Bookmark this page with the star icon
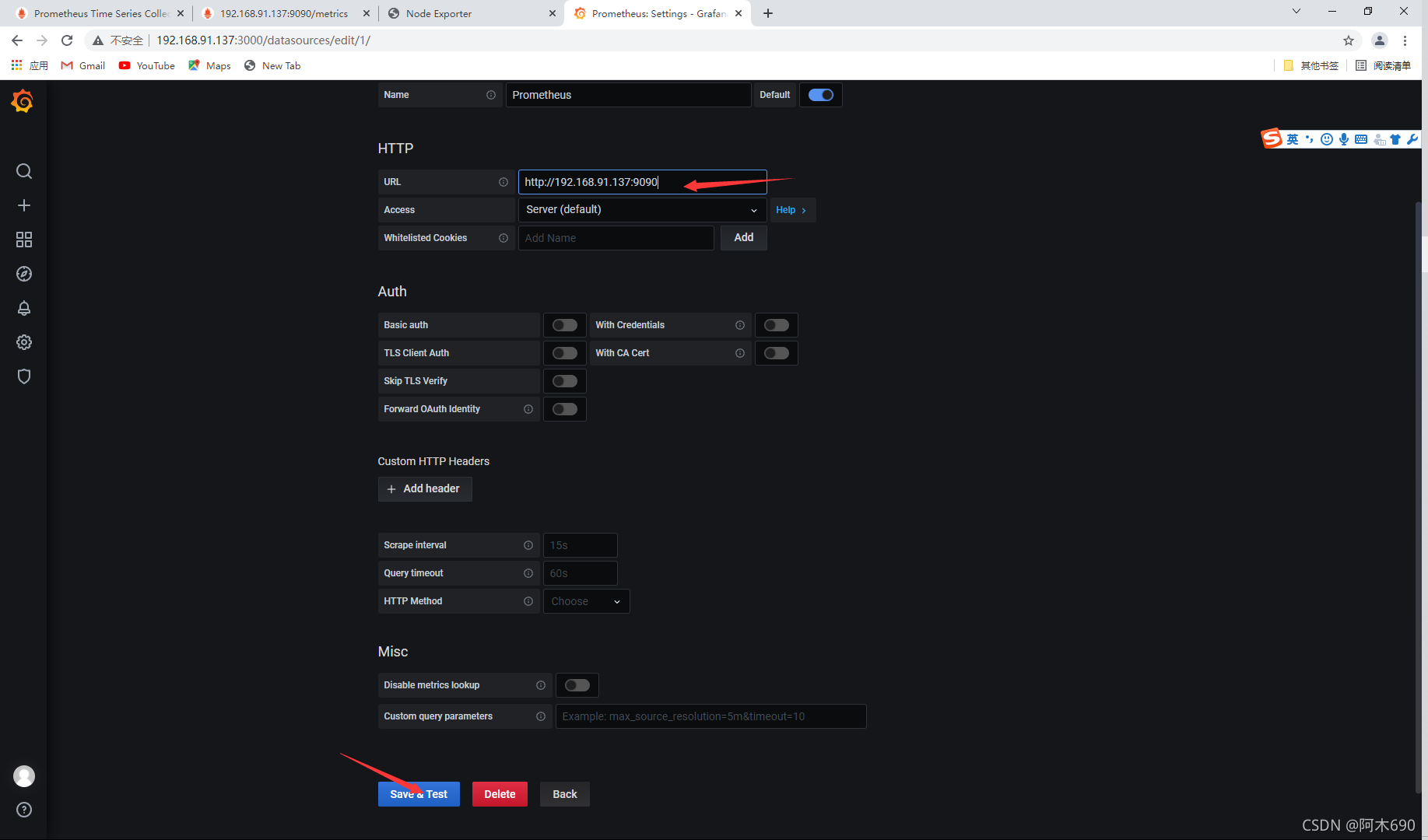 (1349, 40)
